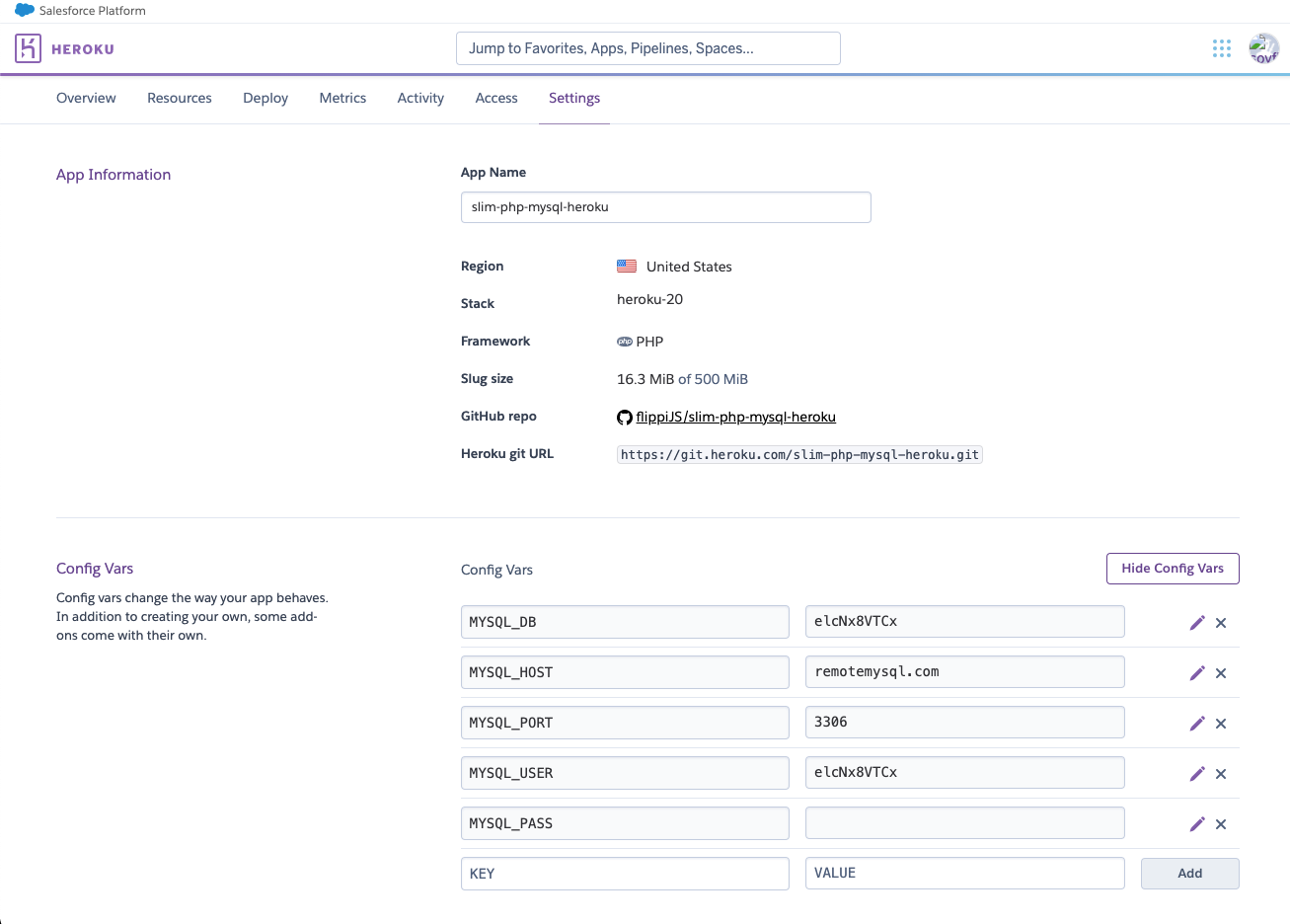Open the Metrics tab
Image resolution: width=1290 pixels, height=924 pixels.
tap(342, 98)
